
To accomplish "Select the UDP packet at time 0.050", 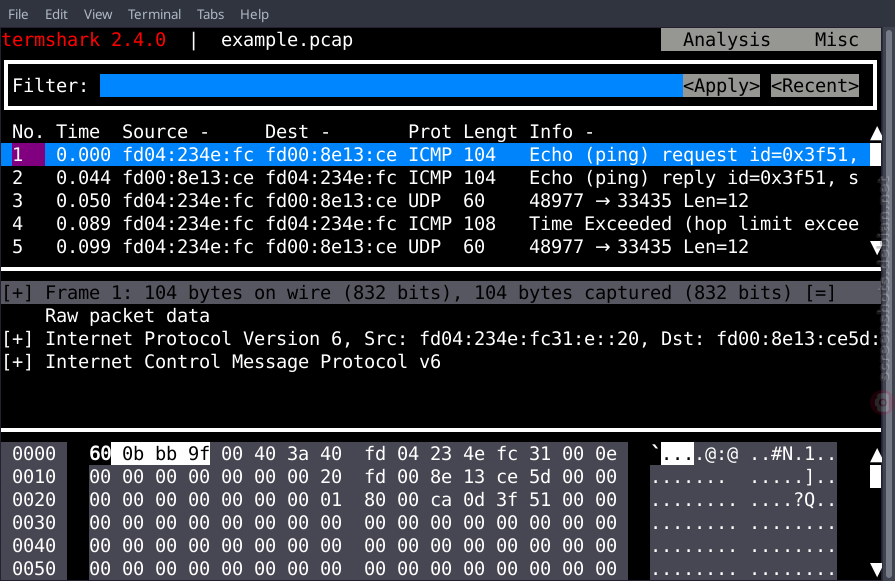I will [x=435, y=200].
